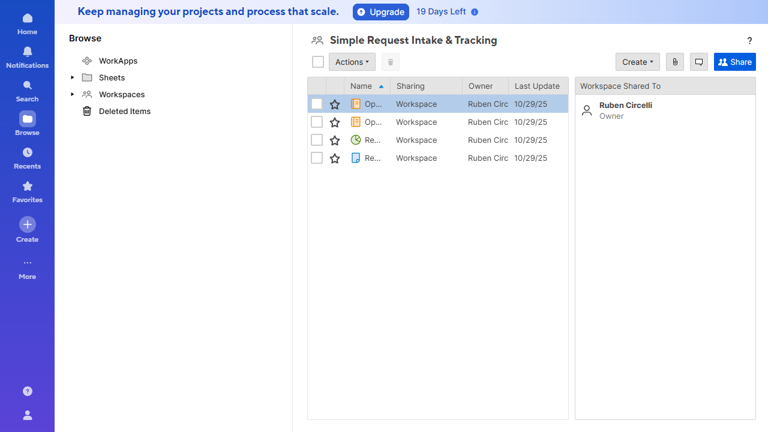The image size is (768, 432).
Task: Open the Attachments paperclip icon
Action: tap(675, 62)
